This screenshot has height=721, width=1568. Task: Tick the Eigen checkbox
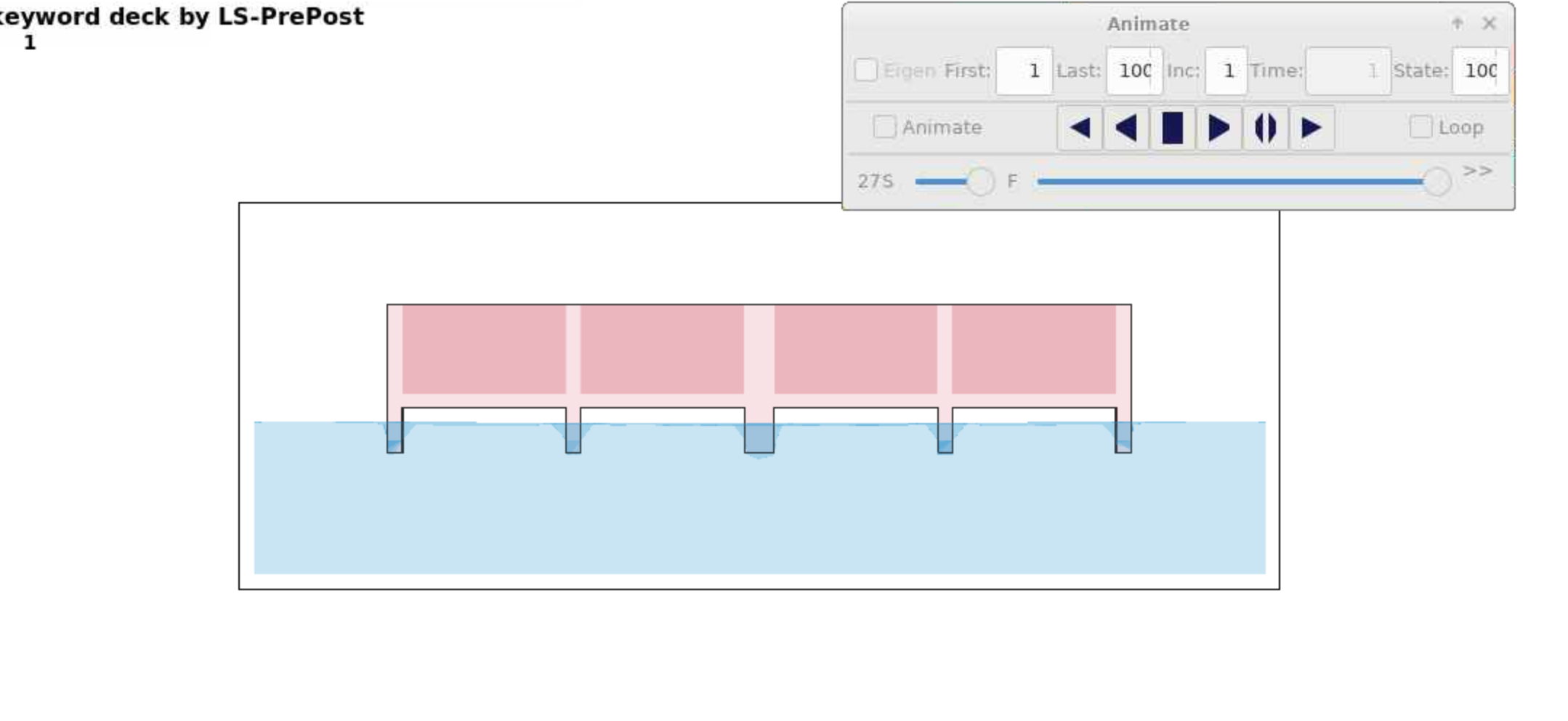(x=865, y=71)
